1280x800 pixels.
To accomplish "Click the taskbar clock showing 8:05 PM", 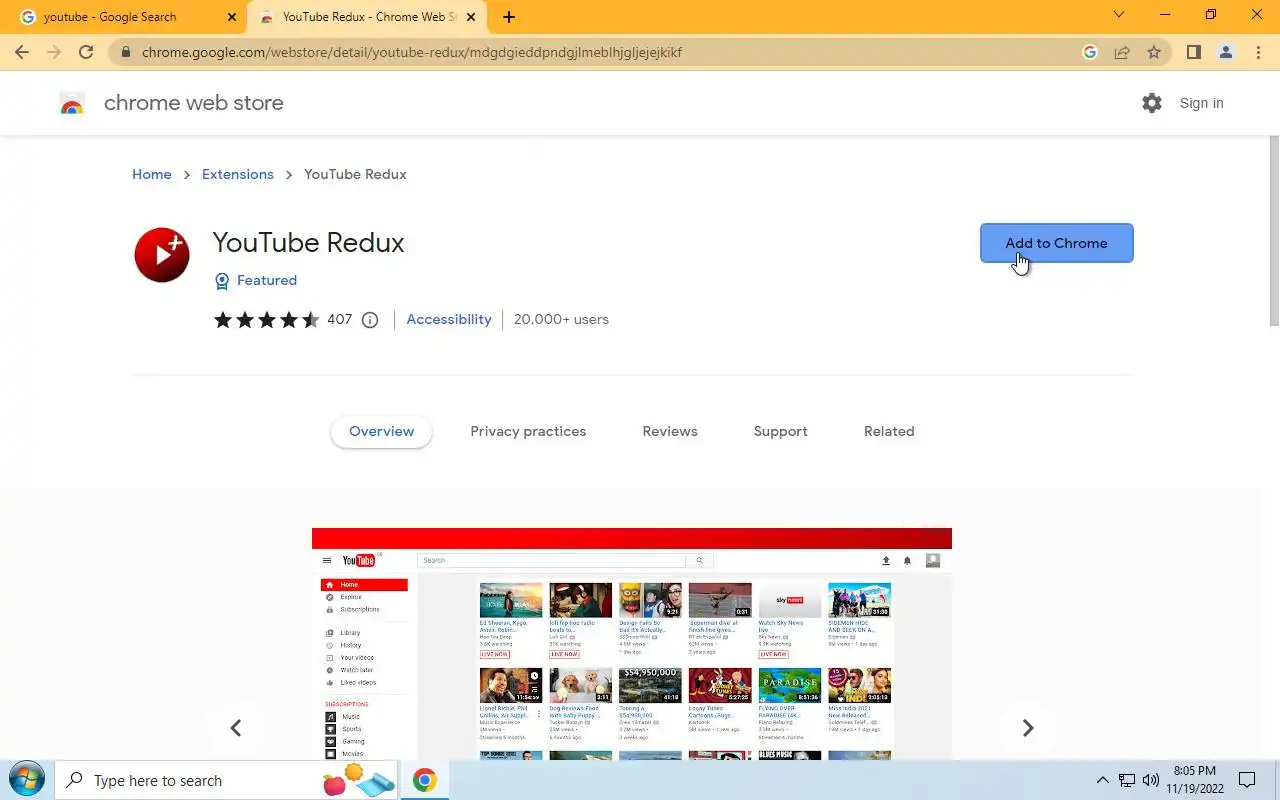I will (1194, 780).
